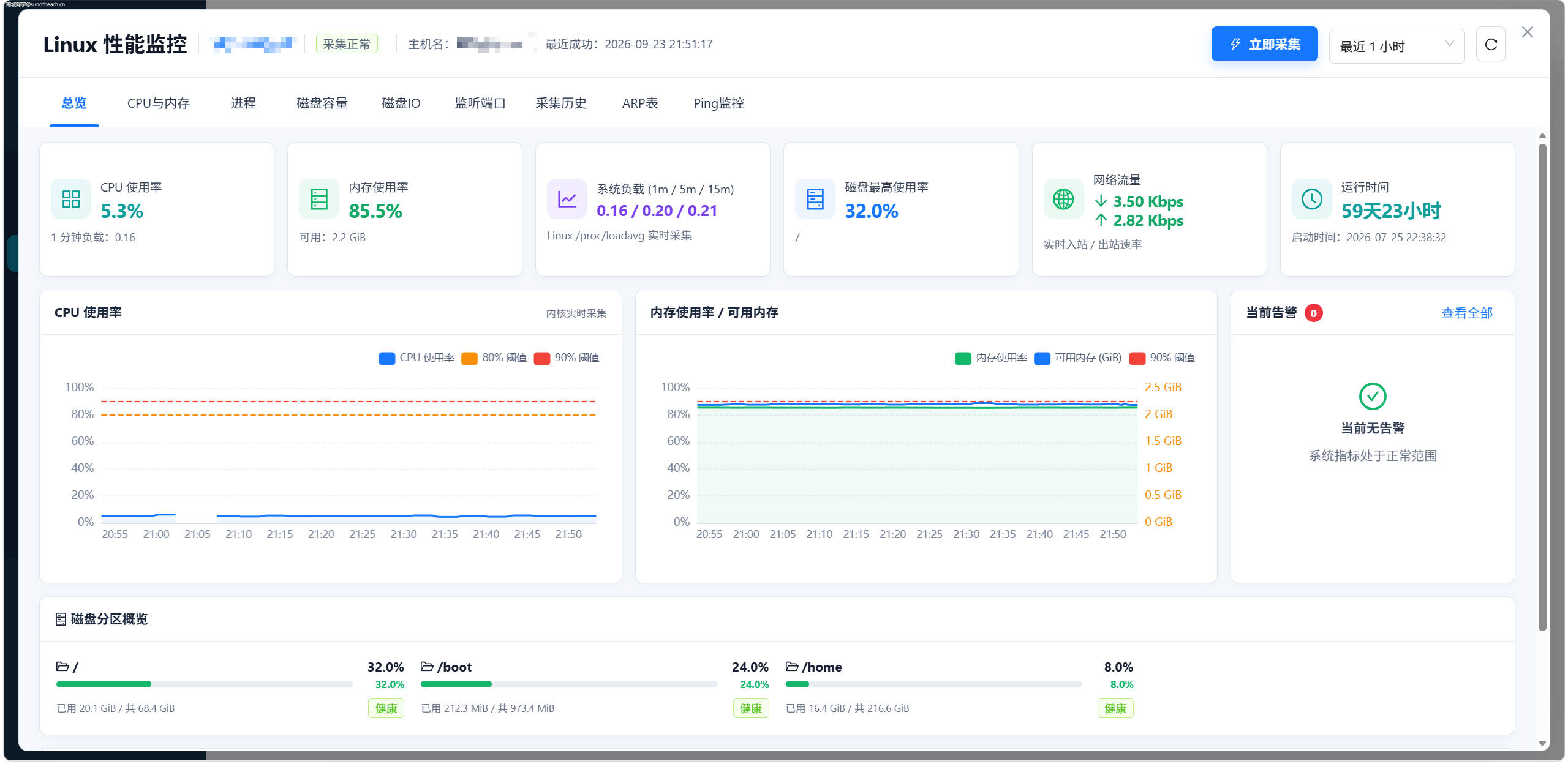Viewport: 1568px width, 764px height.
Task: Click the /home partition usage bar
Action: tap(933, 684)
